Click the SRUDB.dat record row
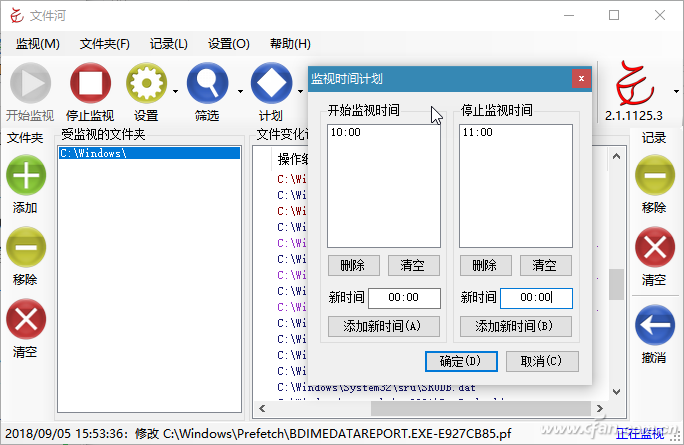Image resolution: width=684 pixels, height=445 pixels. [x=376, y=387]
